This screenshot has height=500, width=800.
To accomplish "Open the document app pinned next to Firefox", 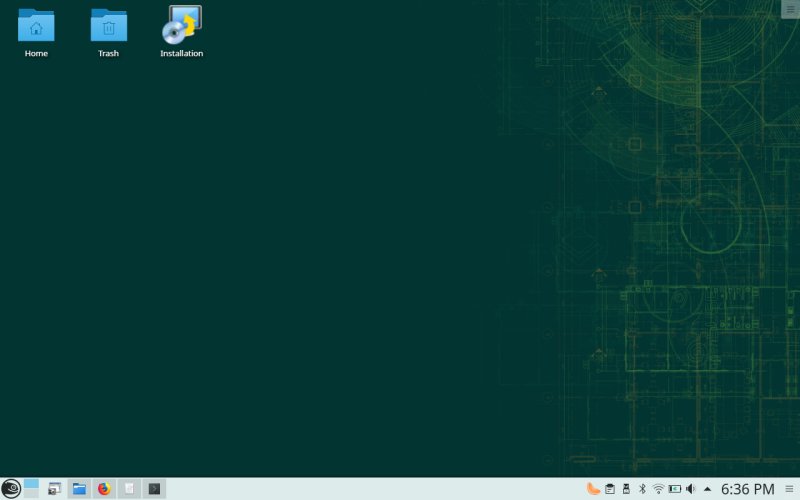I will coord(129,489).
